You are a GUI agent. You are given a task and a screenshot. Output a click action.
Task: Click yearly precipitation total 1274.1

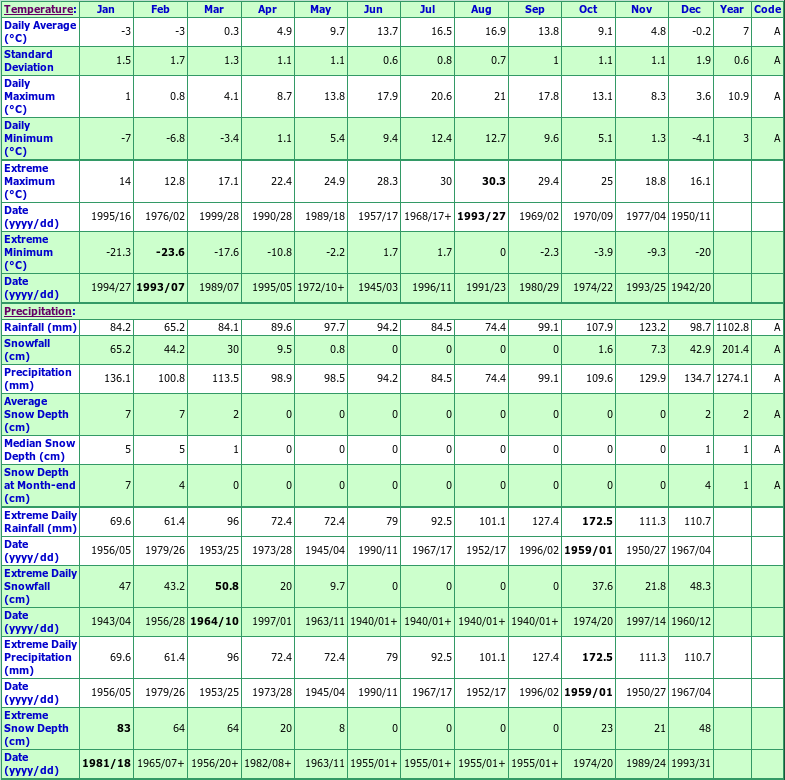click(732, 378)
